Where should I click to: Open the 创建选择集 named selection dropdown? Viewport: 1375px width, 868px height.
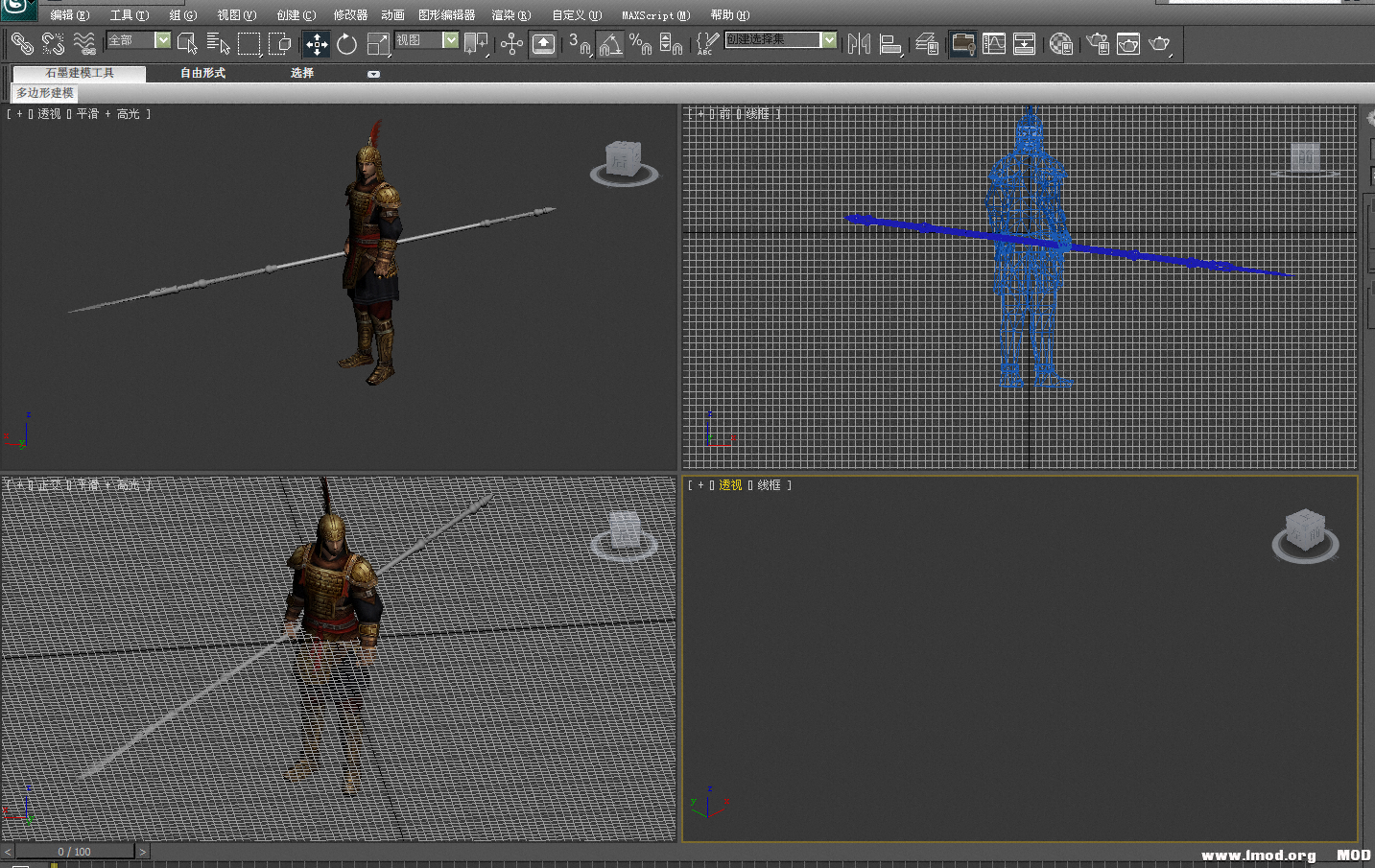[829, 39]
